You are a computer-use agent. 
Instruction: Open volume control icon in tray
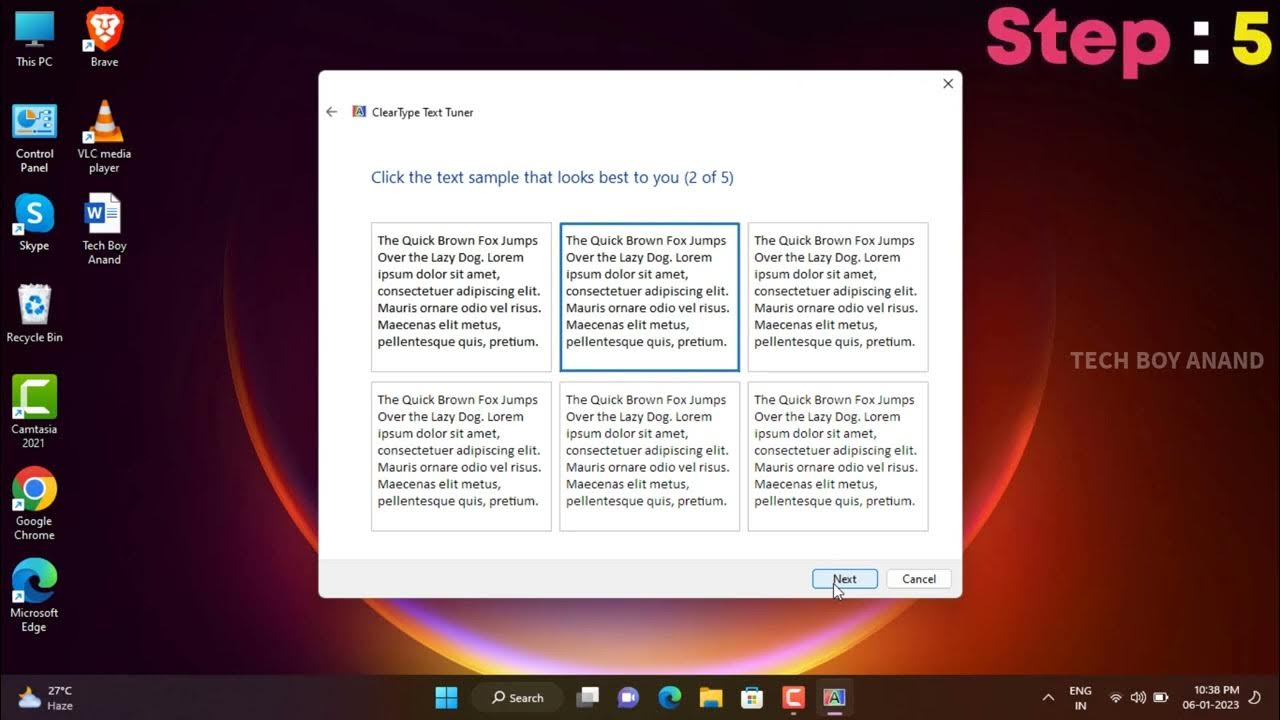click(x=1138, y=697)
